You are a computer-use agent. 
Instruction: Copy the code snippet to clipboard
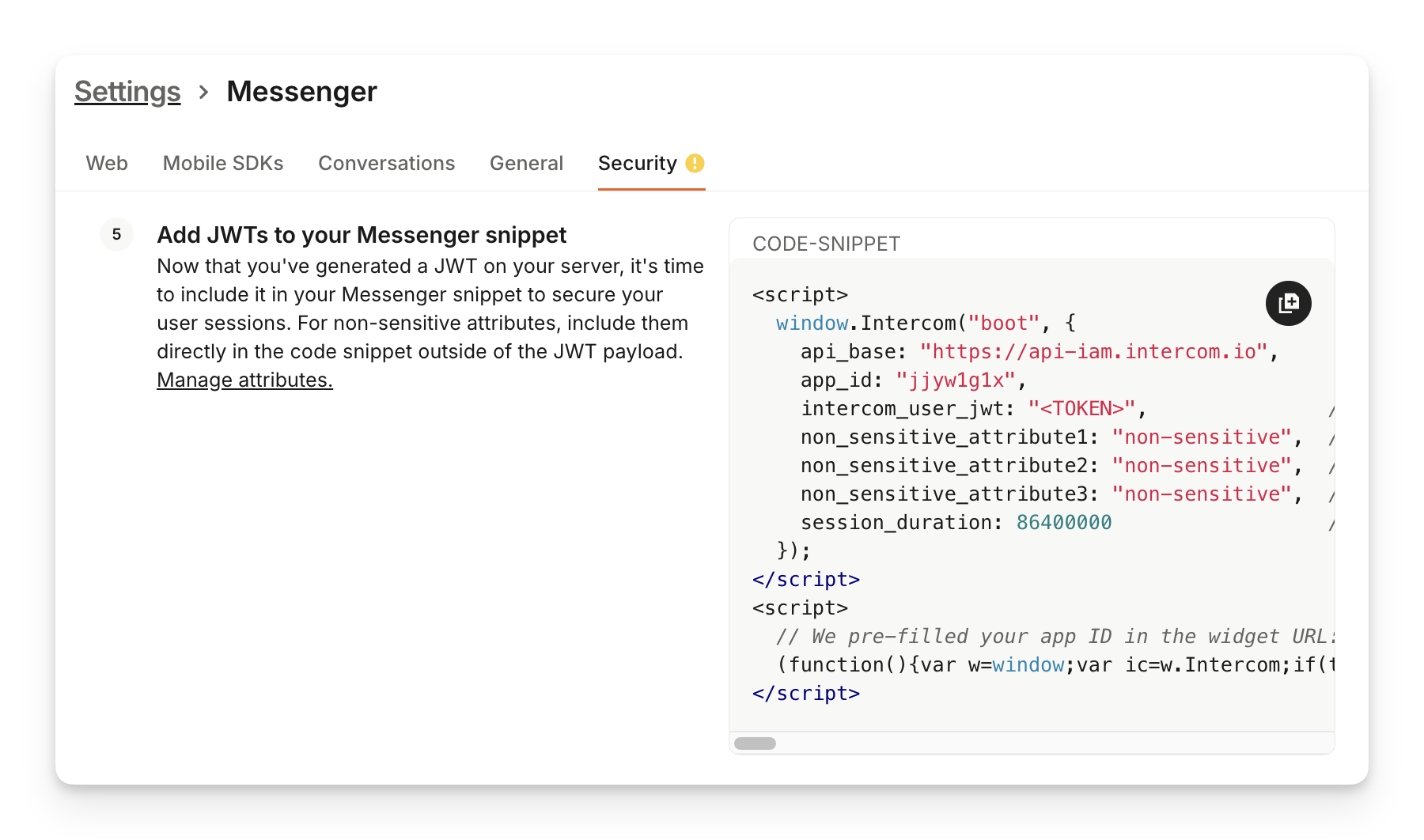point(1288,303)
